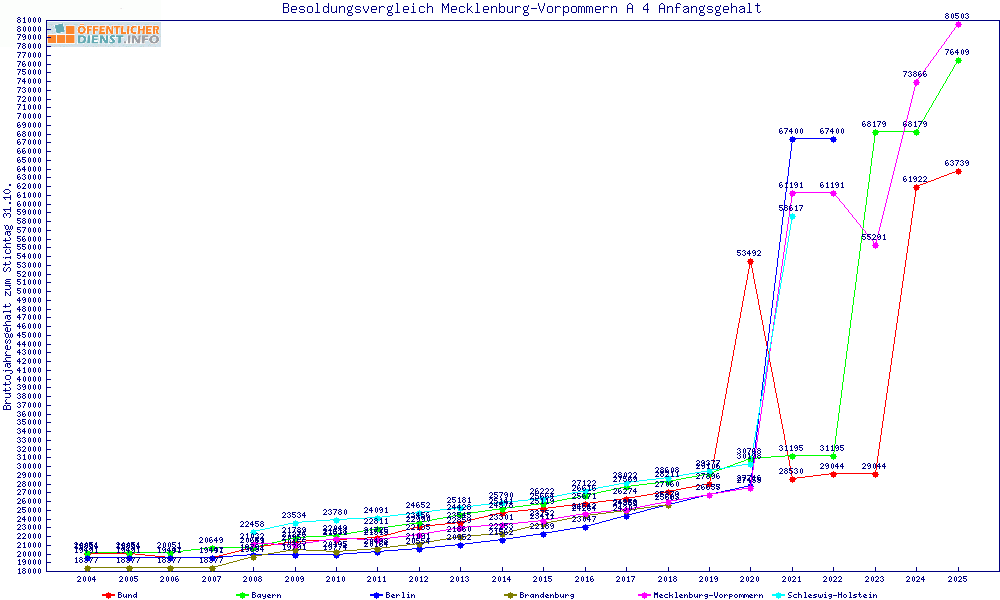
Task: Click the red data point labeled 63739
Action: point(958,171)
